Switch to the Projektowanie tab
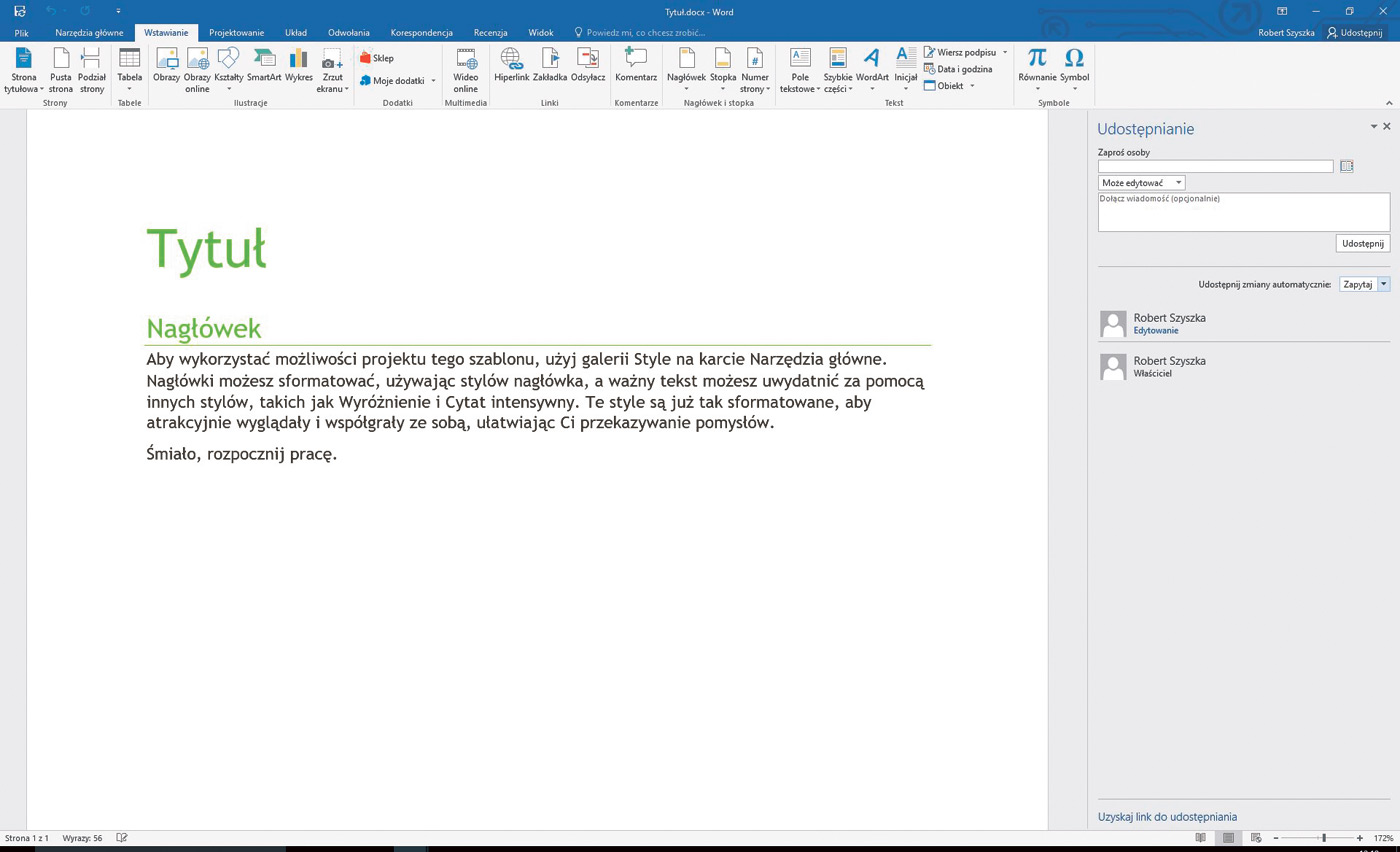The width and height of the screenshot is (1400, 852). [x=236, y=33]
